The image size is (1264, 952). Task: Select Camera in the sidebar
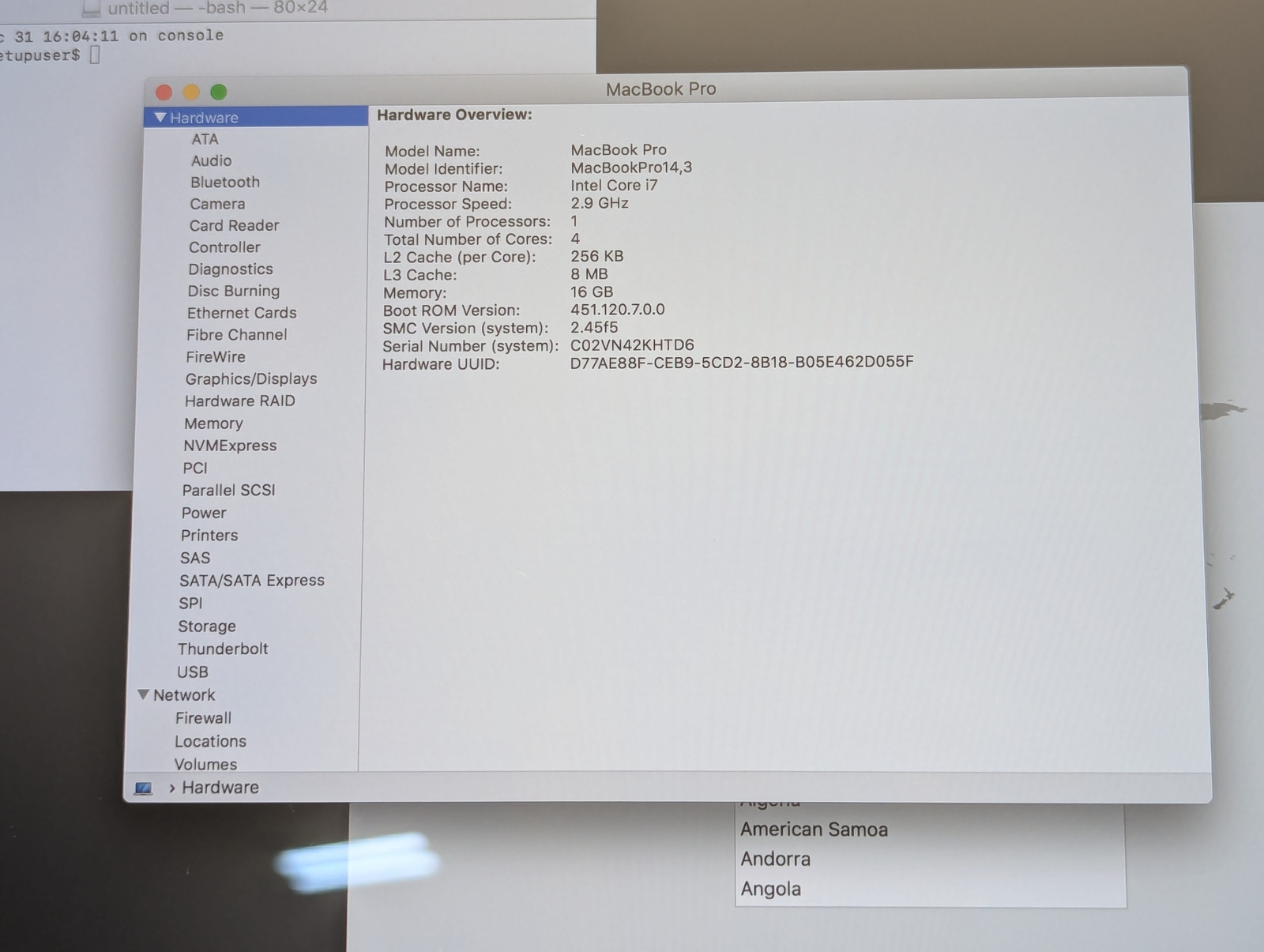pyautogui.click(x=217, y=204)
